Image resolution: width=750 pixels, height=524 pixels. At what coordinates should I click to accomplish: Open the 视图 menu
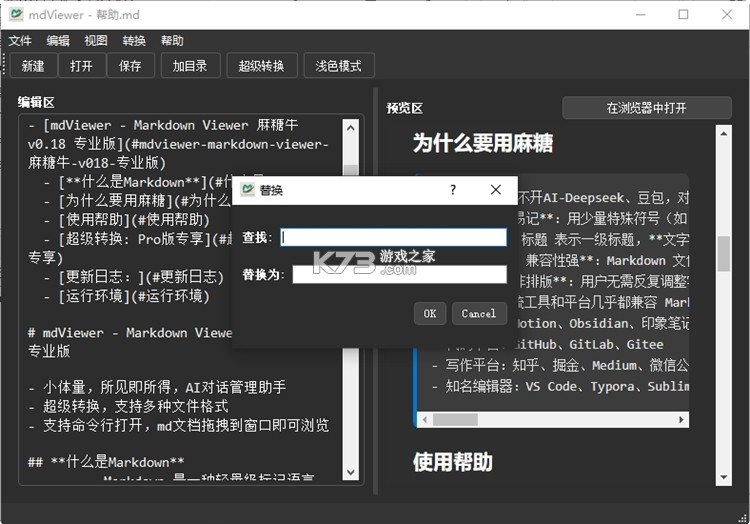coord(96,41)
